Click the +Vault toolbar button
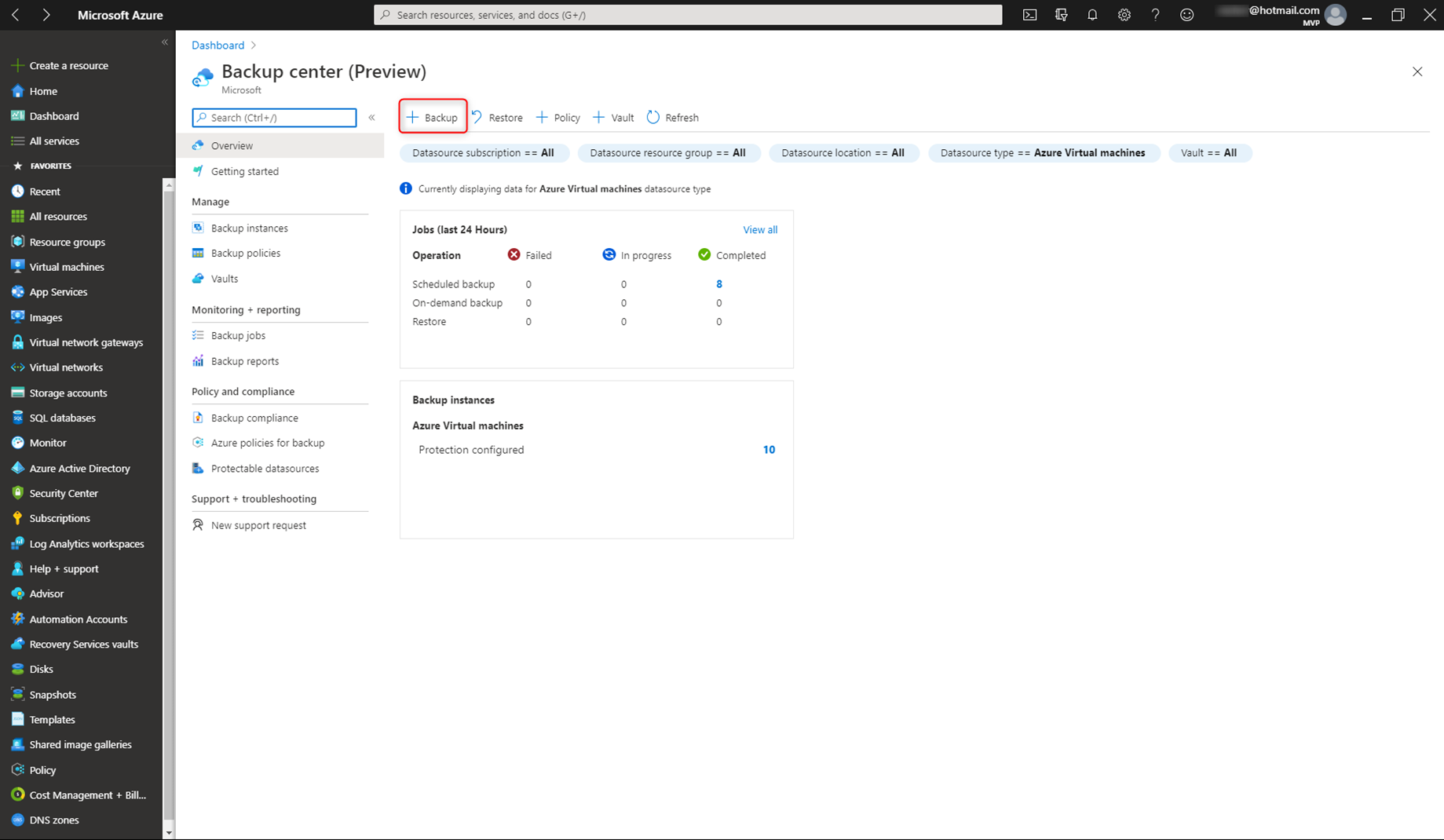Viewport: 1444px width, 840px height. click(x=613, y=118)
